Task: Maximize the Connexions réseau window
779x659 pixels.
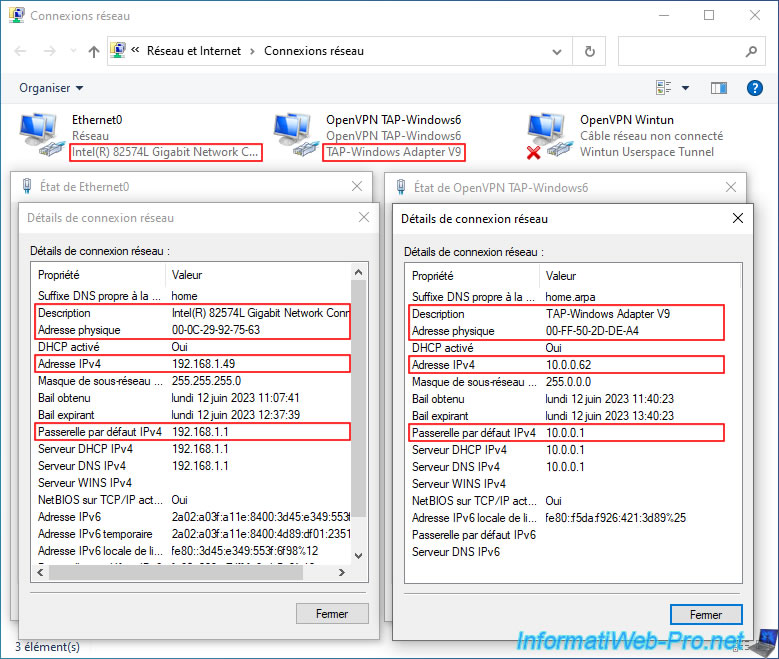Action: click(709, 15)
